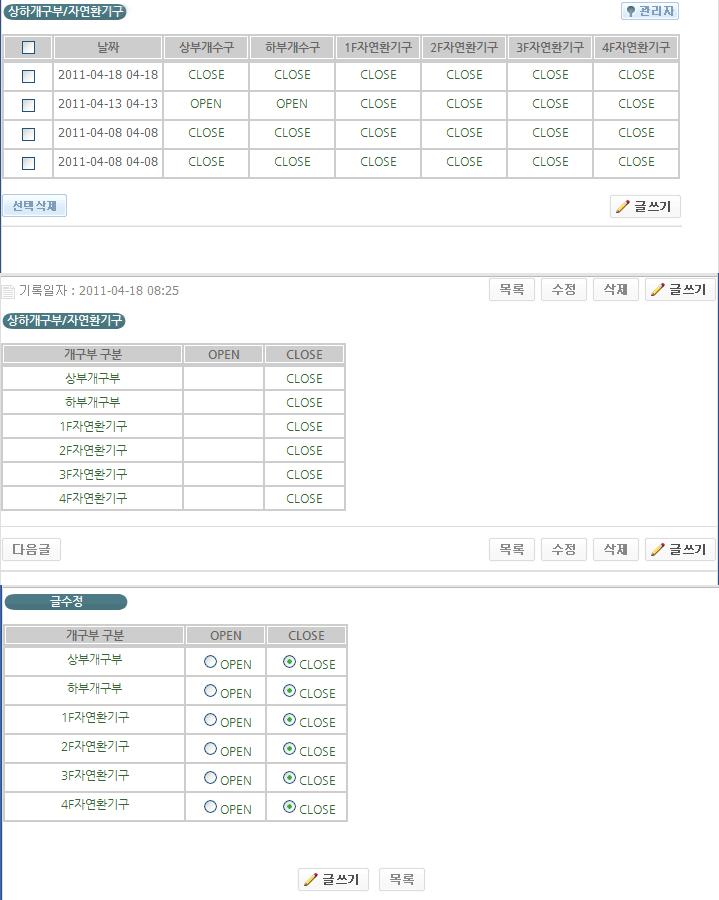Click 목록 button at bottom of edit form
Viewport: 719px width, 900px height.
pyautogui.click(x=402, y=880)
